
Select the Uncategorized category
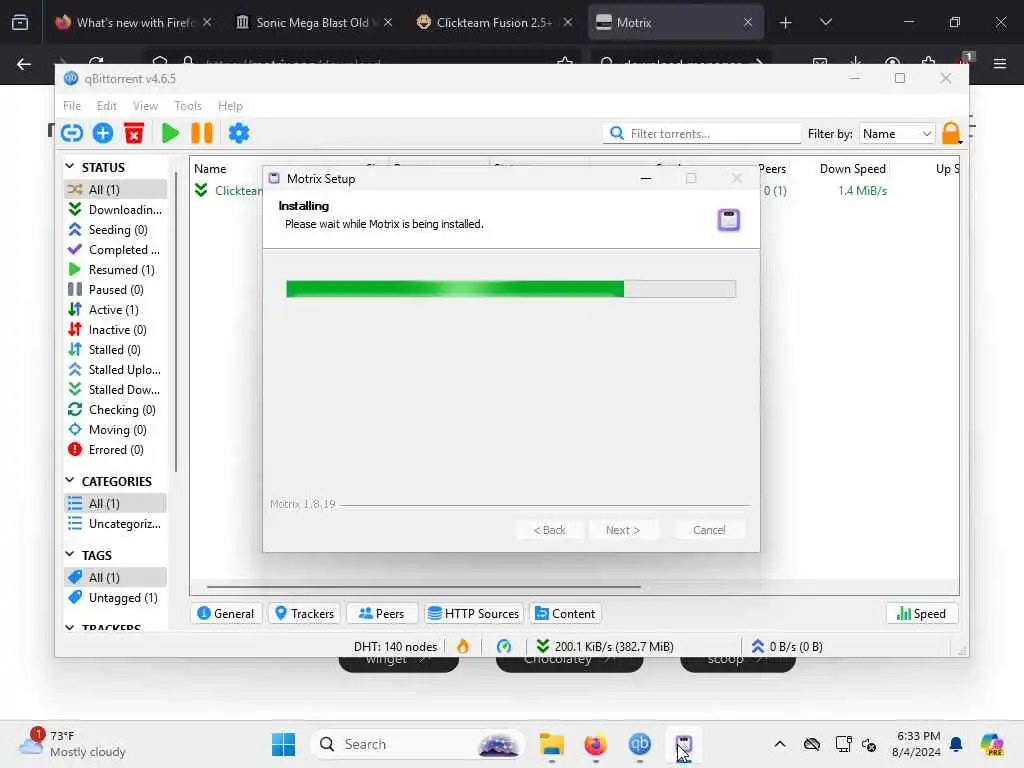click(x=116, y=524)
